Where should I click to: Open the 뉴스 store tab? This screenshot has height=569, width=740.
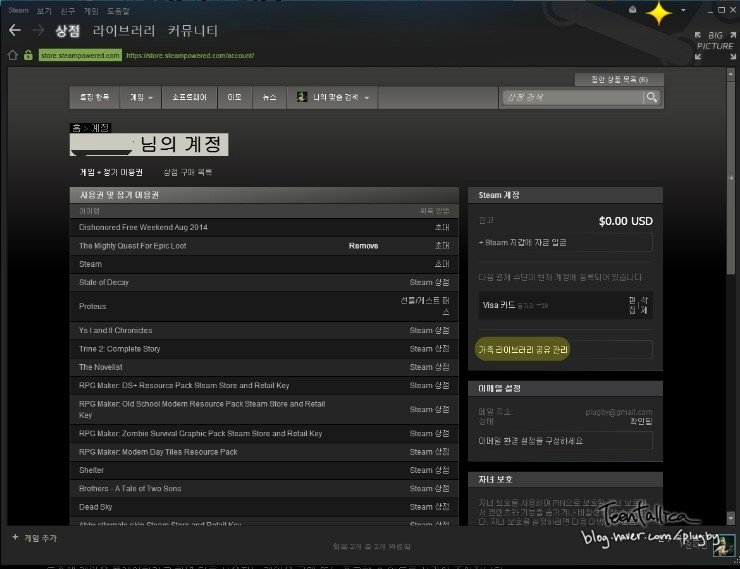269,97
